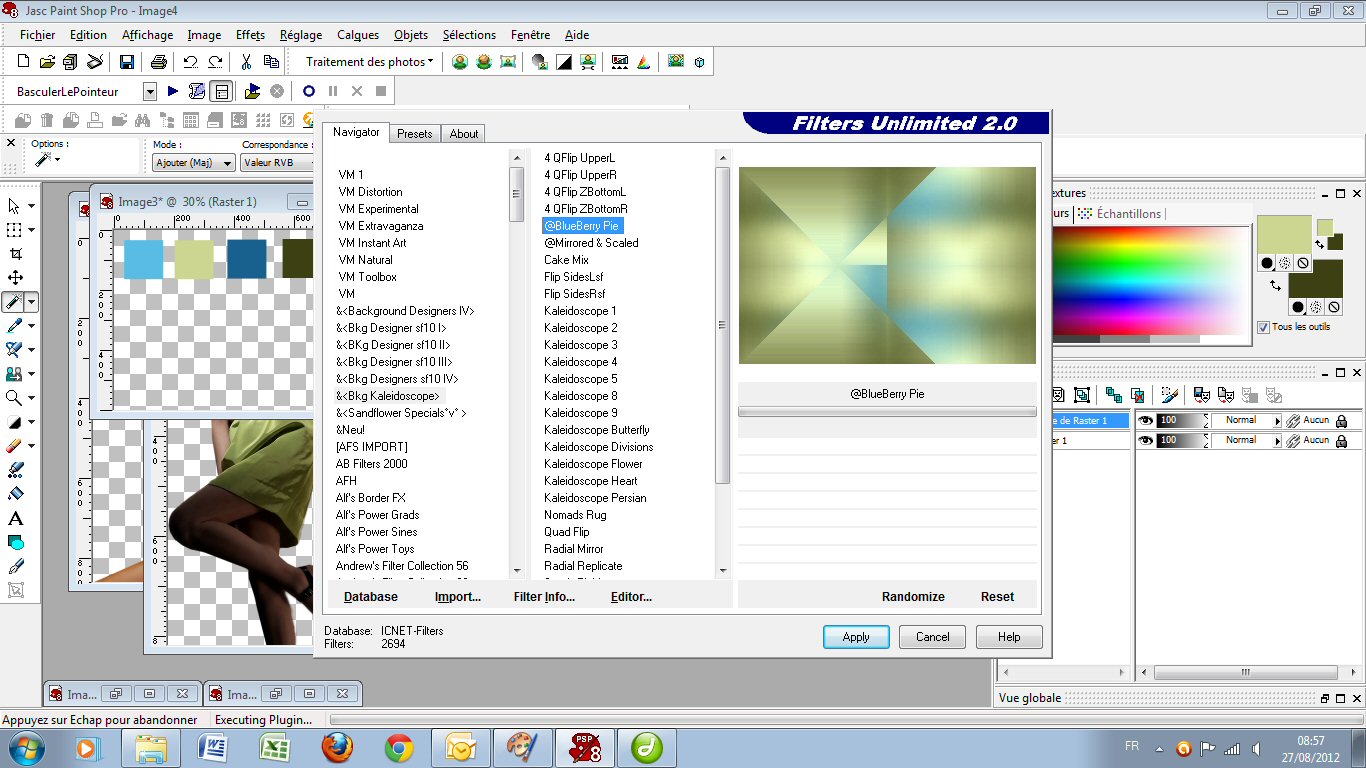
Task: Select the Dropper color picker tool
Action: click(15, 326)
